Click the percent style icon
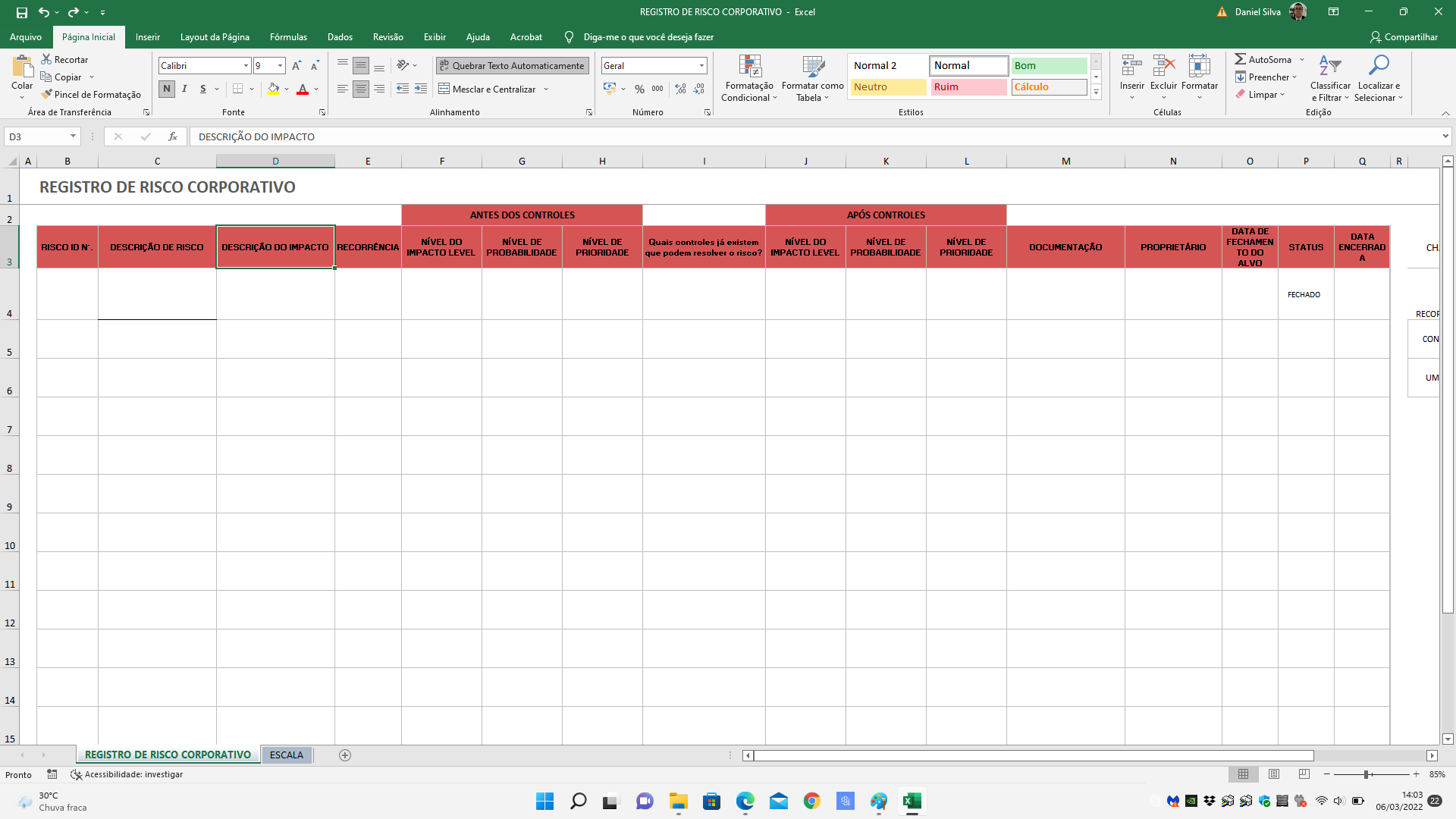This screenshot has width=1456, height=819. point(639,89)
